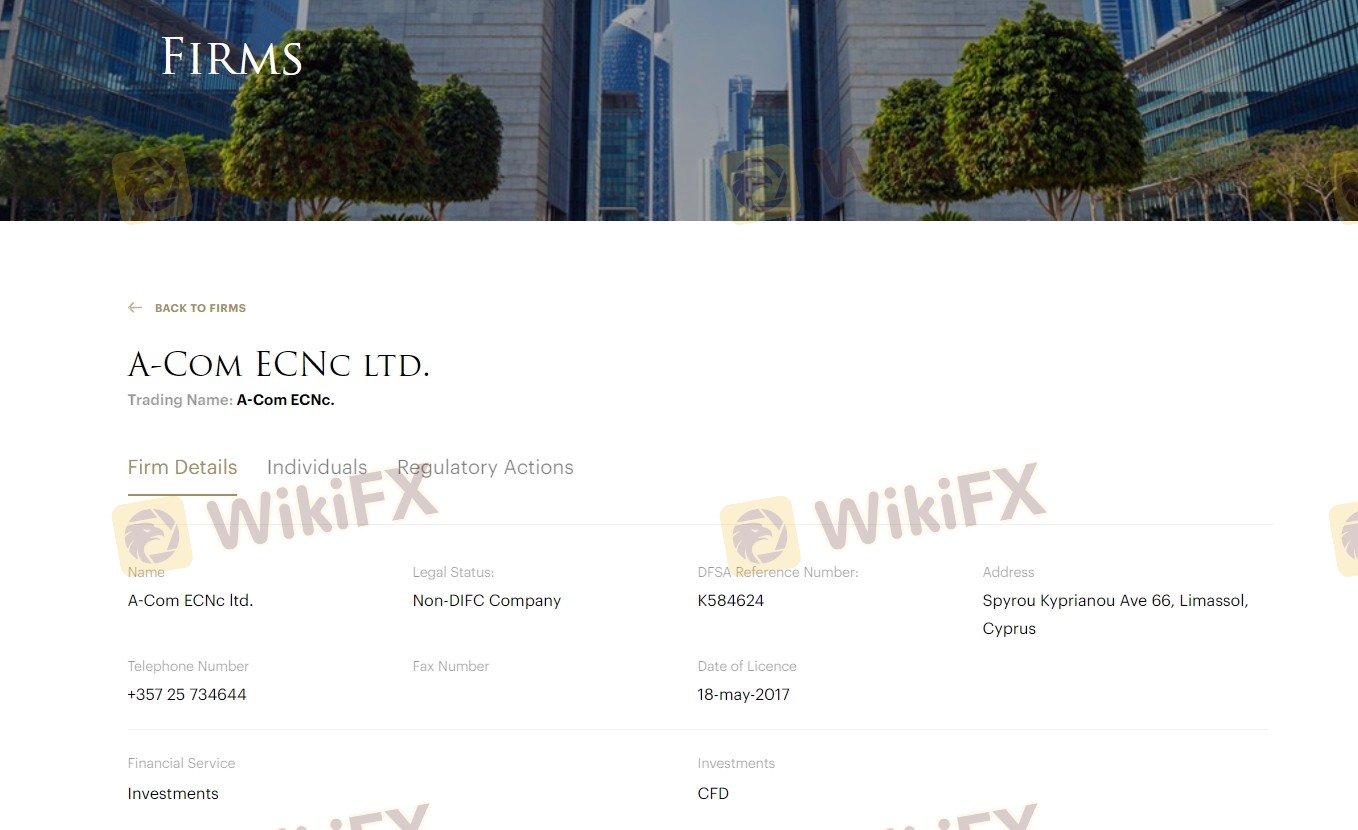This screenshot has width=1358, height=830.
Task: Open the Firm Details tab
Action: [x=182, y=468]
